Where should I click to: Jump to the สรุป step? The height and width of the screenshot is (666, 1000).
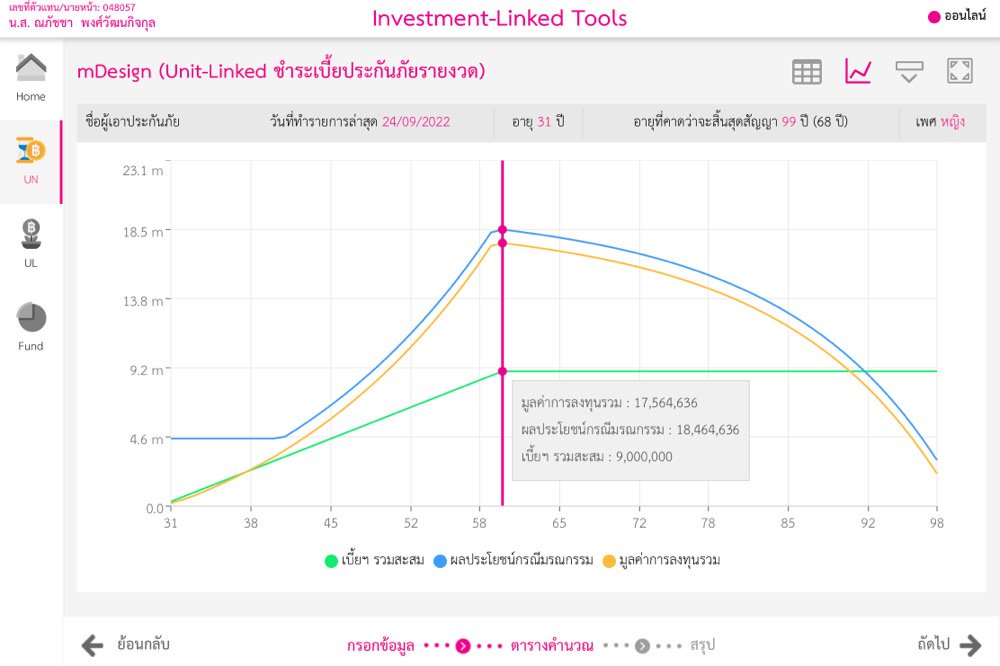click(x=702, y=645)
